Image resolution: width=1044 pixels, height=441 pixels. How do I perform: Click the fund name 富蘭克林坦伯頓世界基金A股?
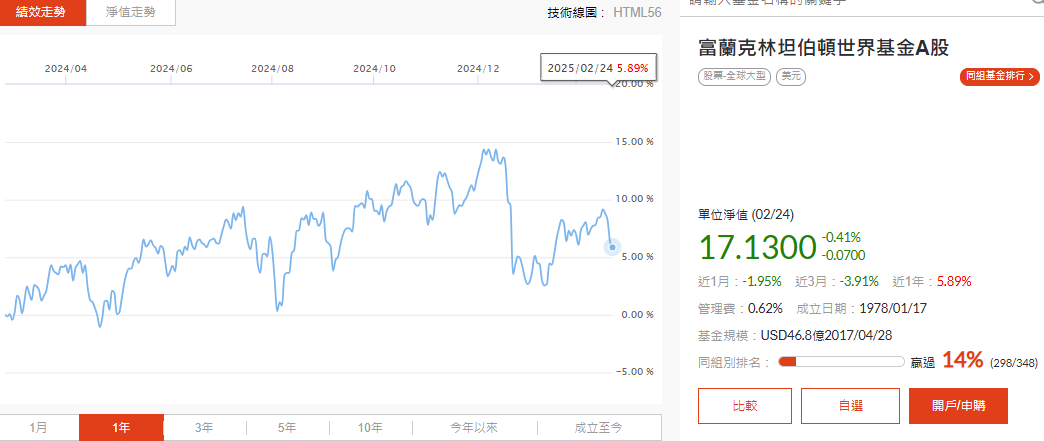click(x=823, y=47)
